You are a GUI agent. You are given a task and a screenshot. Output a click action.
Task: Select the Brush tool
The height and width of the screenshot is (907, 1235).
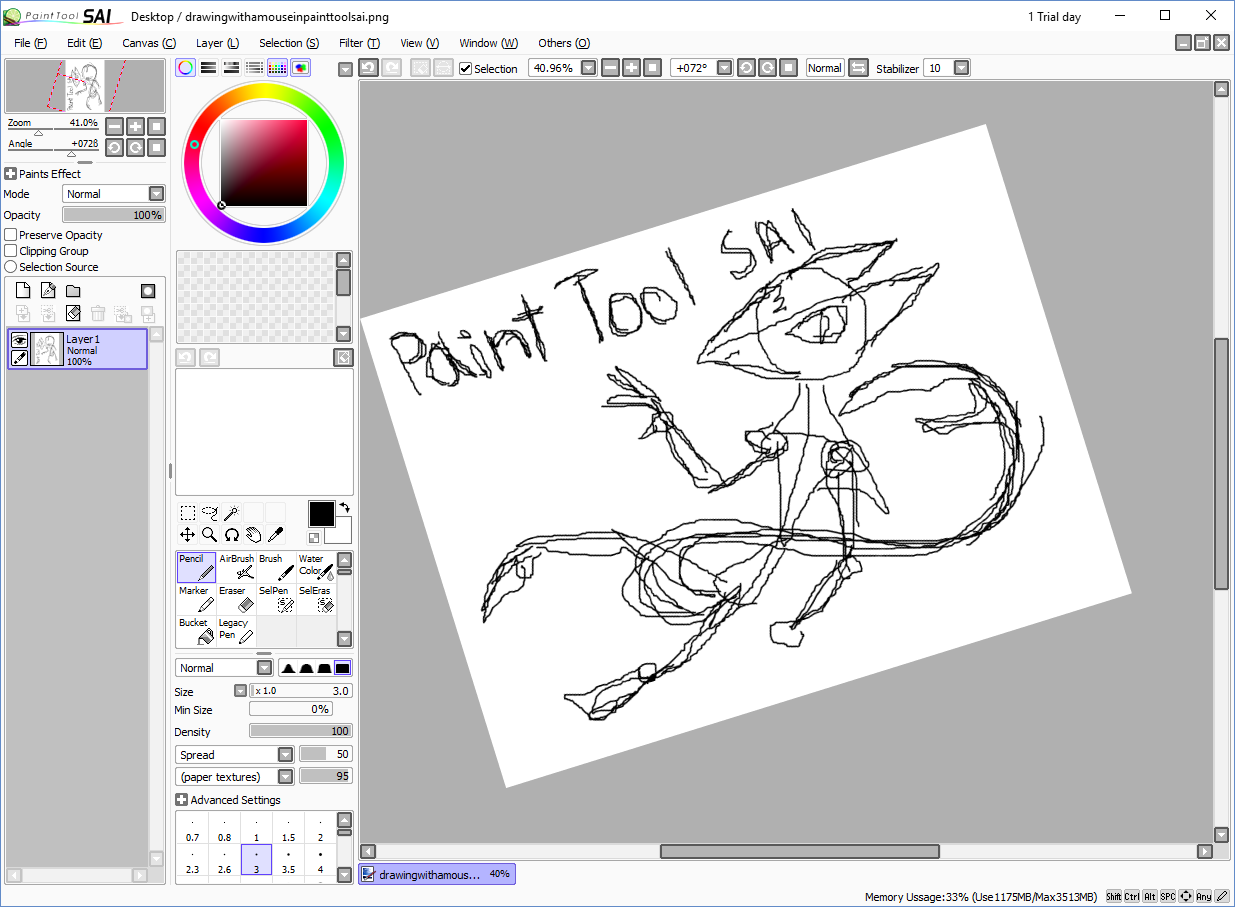pyautogui.click(x=277, y=567)
